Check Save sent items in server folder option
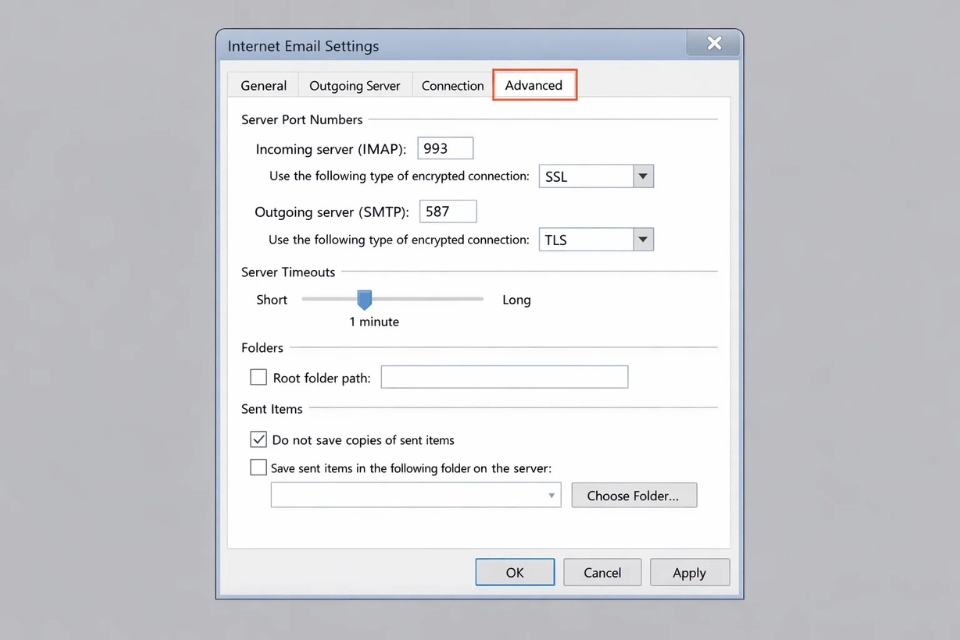Viewport: 960px width, 640px height. pos(258,467)
